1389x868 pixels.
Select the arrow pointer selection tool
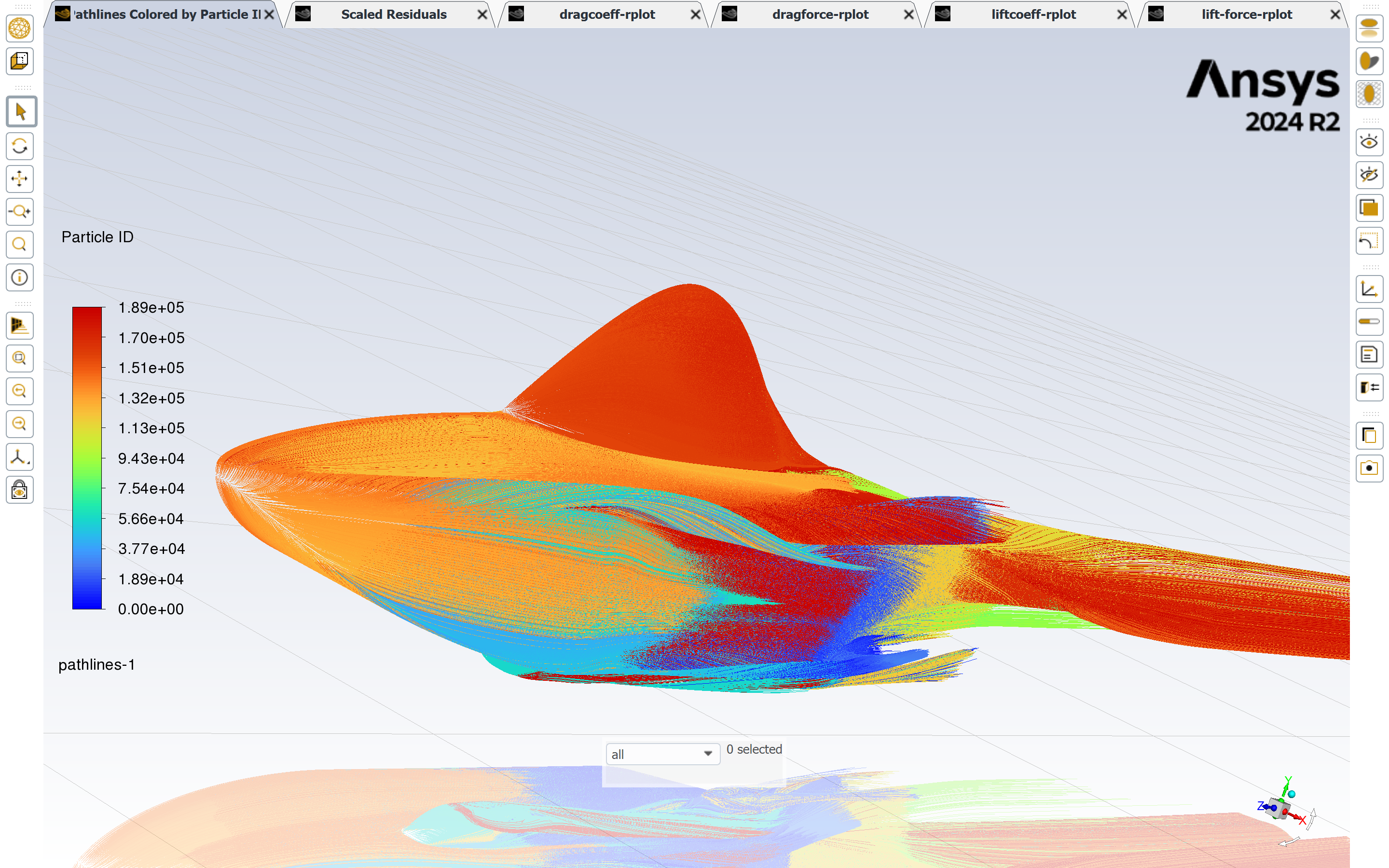click(x=21, y=111)
